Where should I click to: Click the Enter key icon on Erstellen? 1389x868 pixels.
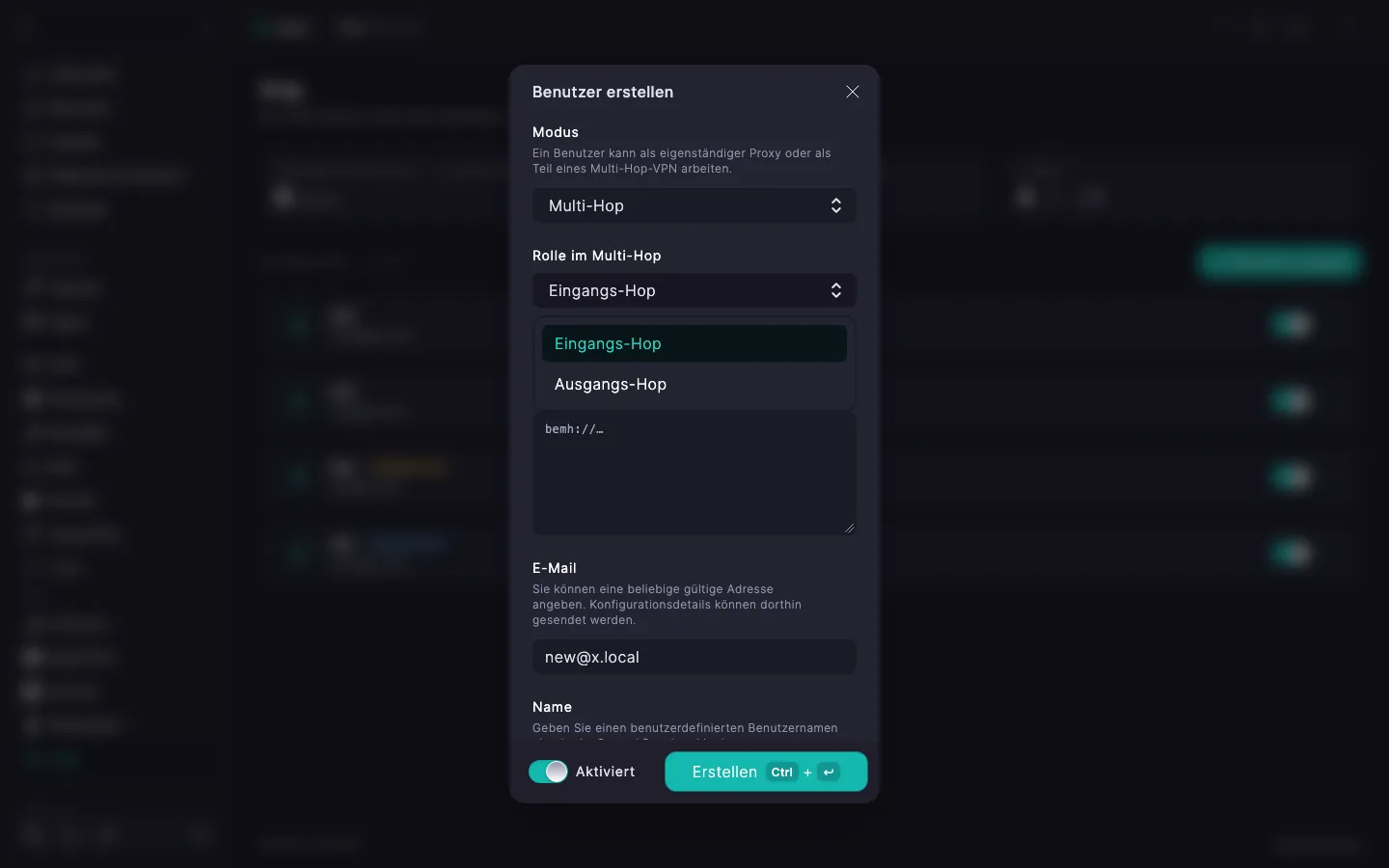pos(829,772)
